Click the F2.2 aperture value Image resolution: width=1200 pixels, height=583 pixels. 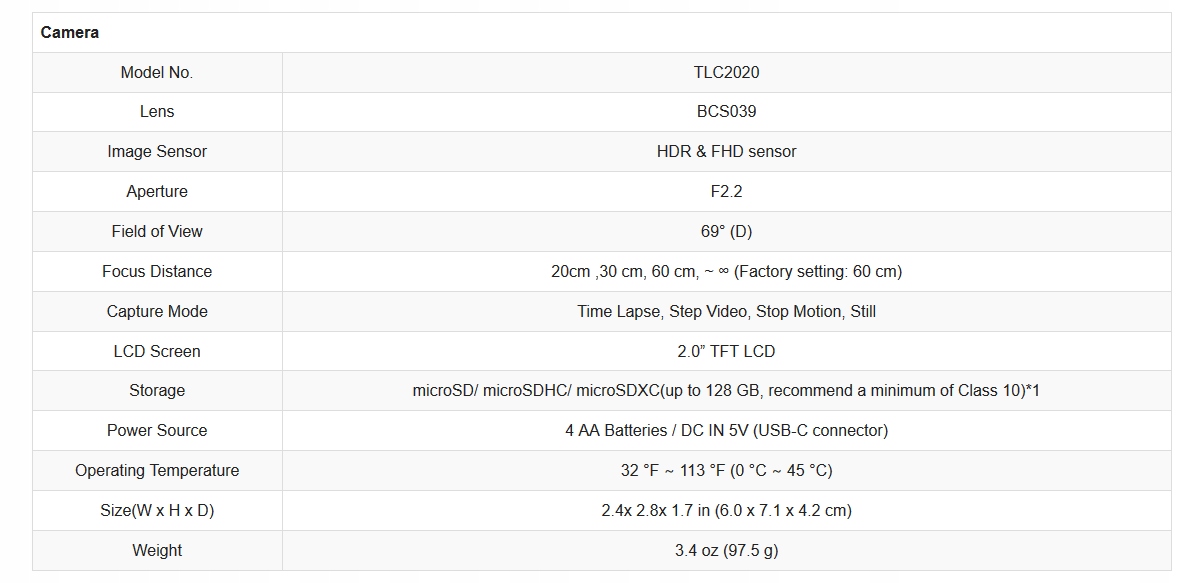click(x=726, y=192)
